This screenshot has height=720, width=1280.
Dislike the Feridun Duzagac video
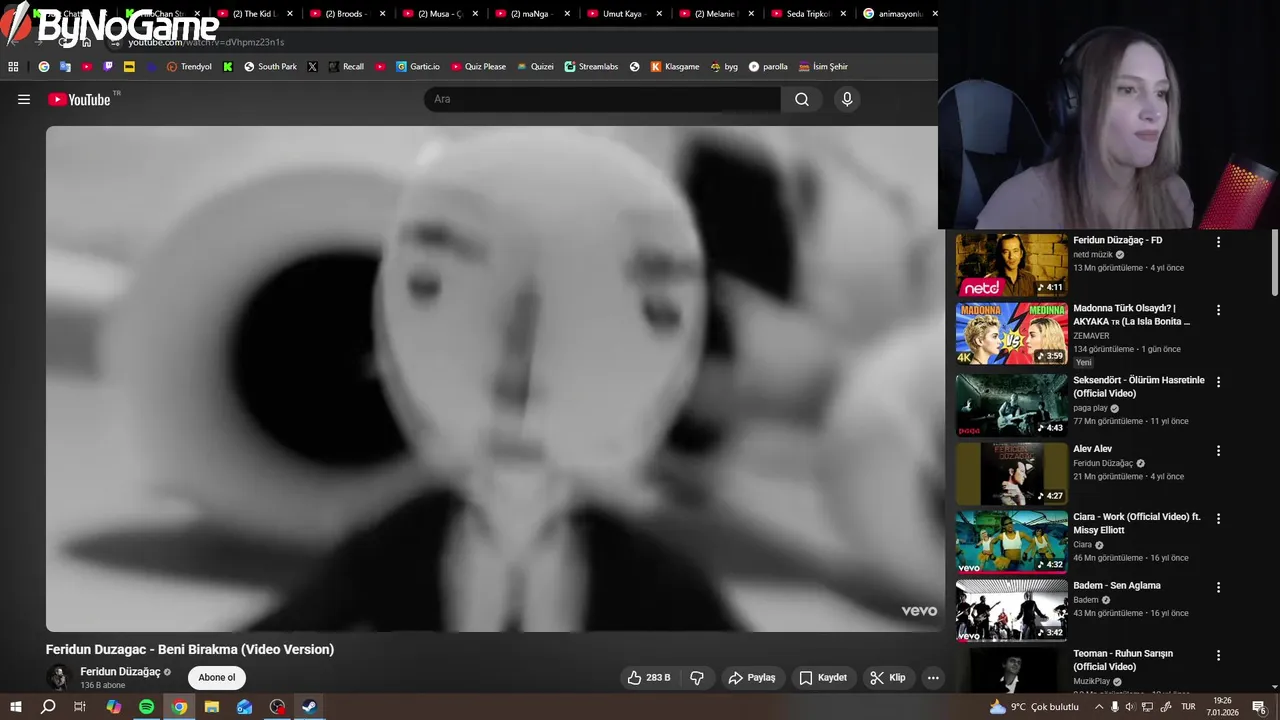point(697,677)
